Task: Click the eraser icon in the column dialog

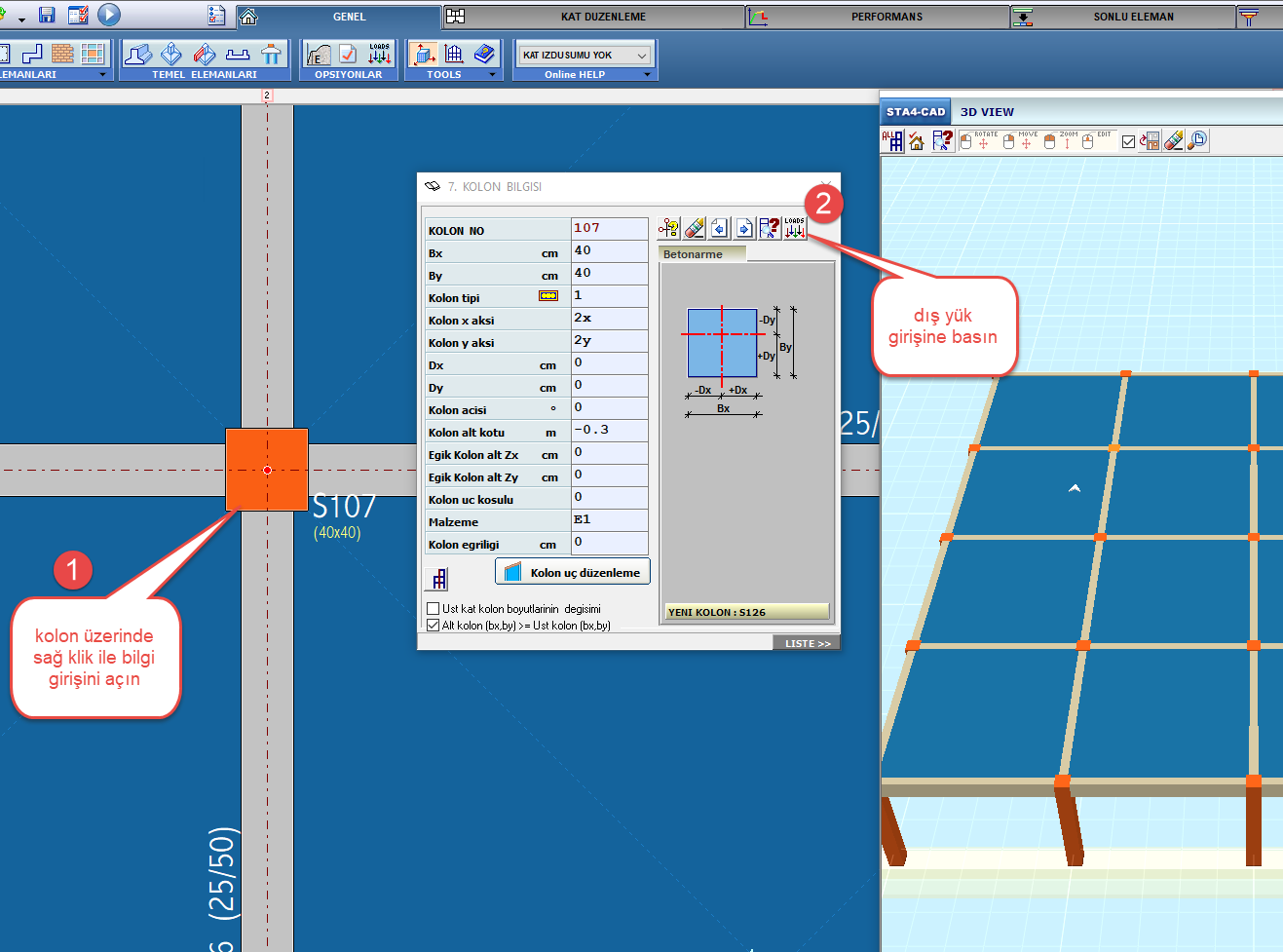Action: point(695,228)
